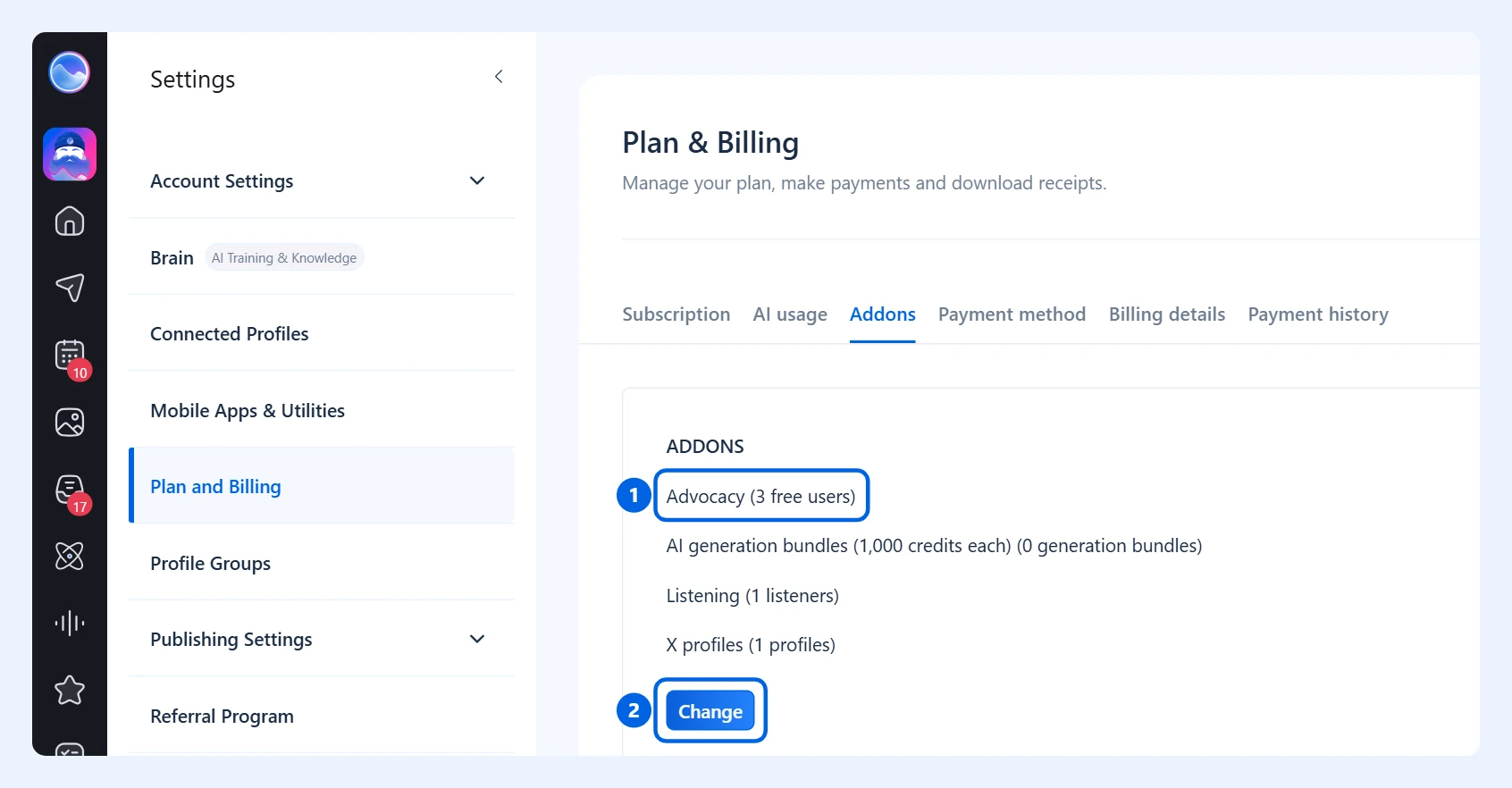Viewport: 1512px width, 788px height.
Task: Open Connected Profiles settings
Action: tap(322, 333)
